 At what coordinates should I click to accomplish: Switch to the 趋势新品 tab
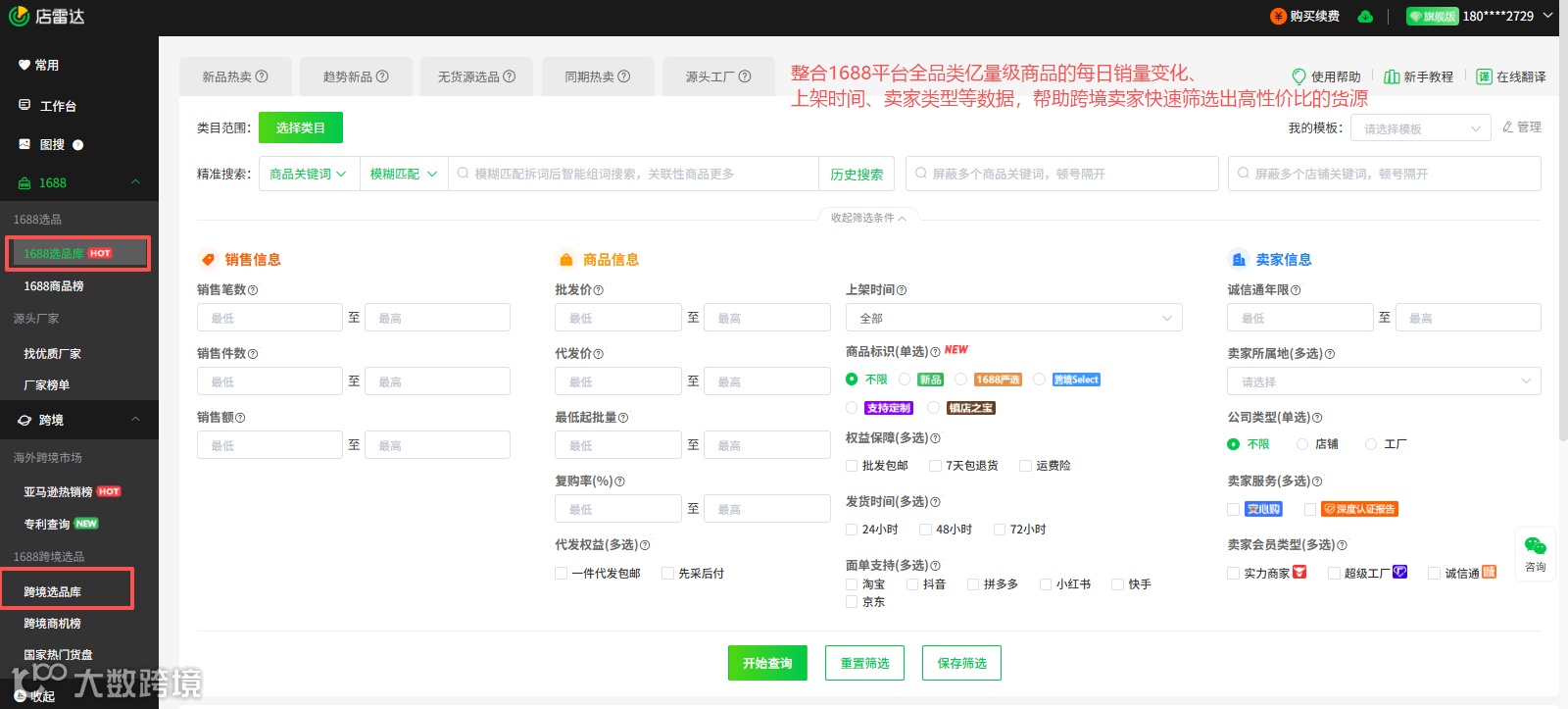pos(358,76)
